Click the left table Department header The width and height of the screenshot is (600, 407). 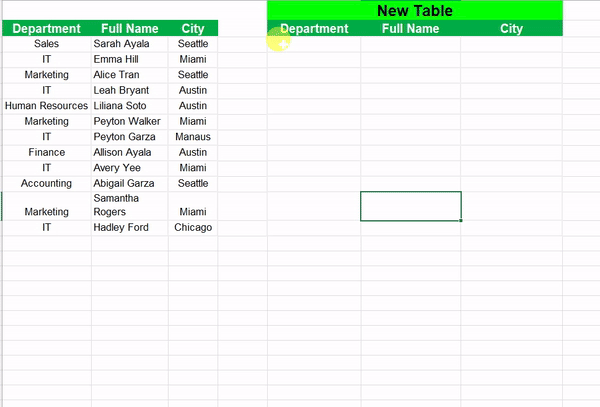[x=47, y=28]
